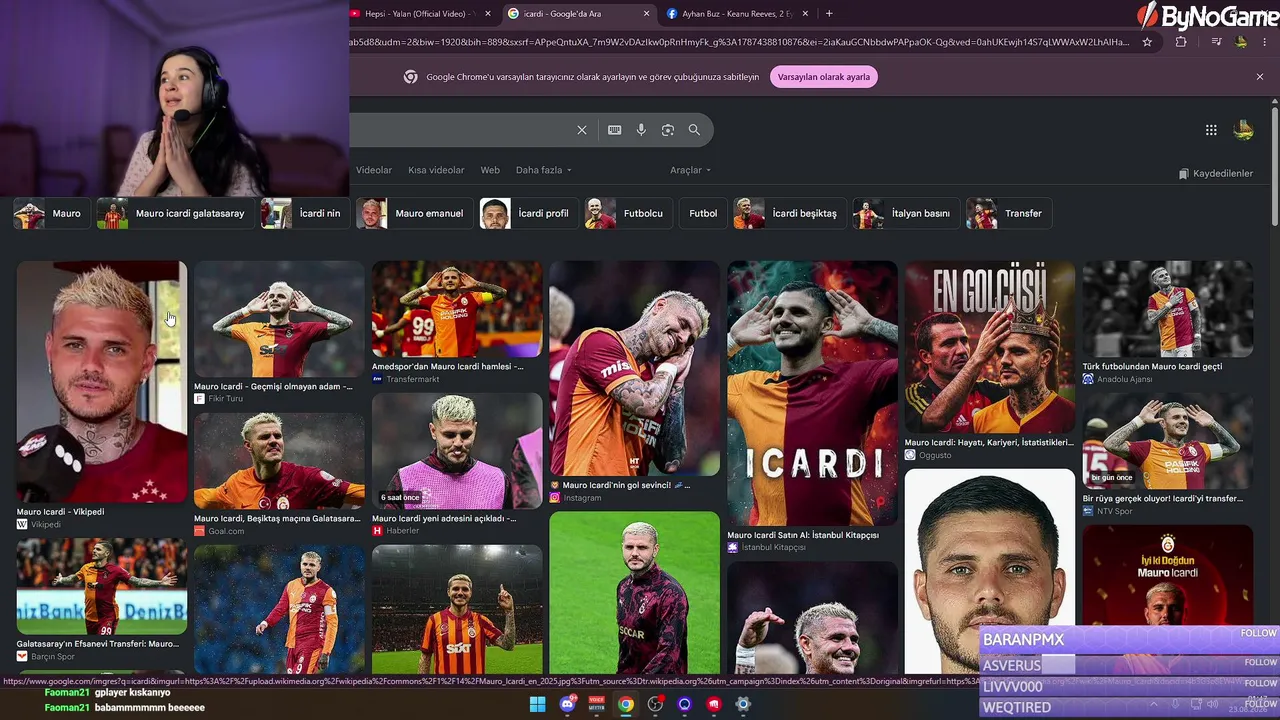Open the Instagram gol sevinci image thumbnail

pyautogui.click(x=634, y=368)
